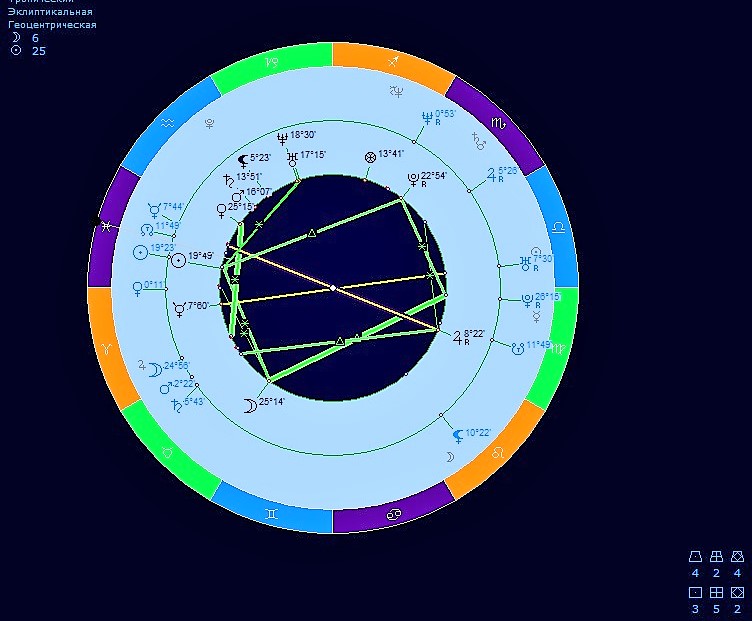Click the blue Lilith glyph at 10°22'

coord(458,436)
